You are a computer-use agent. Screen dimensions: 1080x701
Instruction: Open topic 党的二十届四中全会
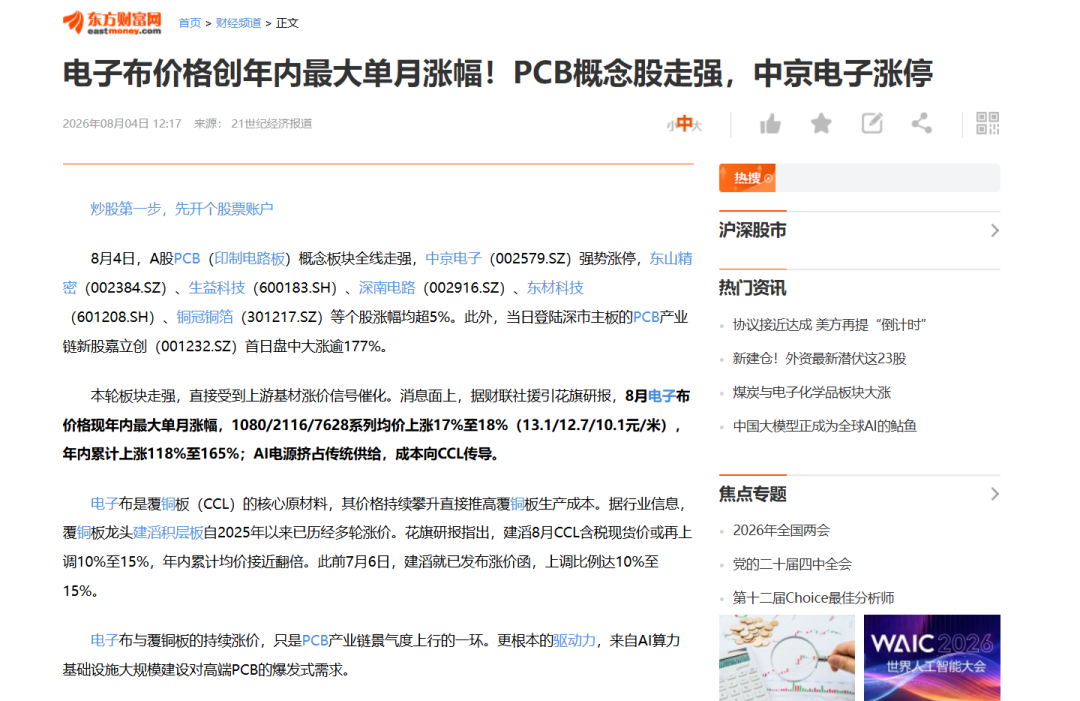[x=792, y=564]
